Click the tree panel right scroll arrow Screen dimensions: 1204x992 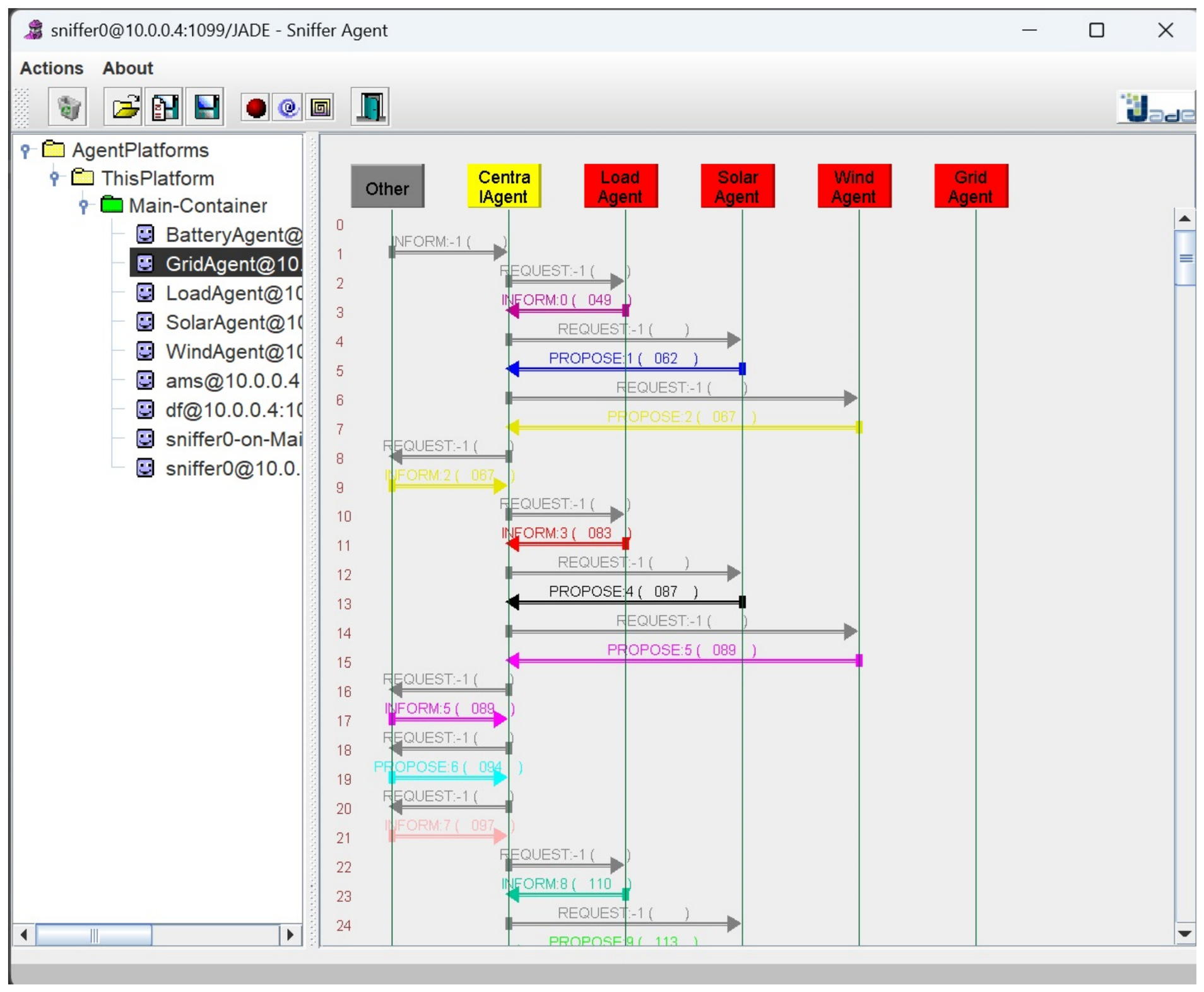[x=290, y=935]
